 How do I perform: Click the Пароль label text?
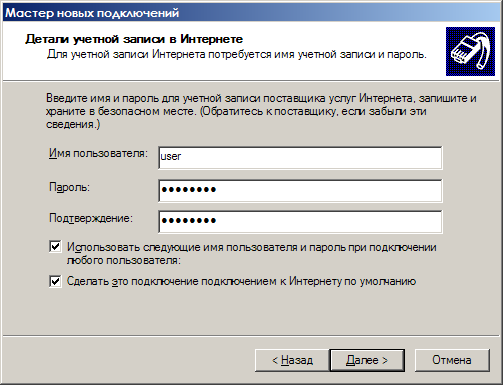pos(70,187)
